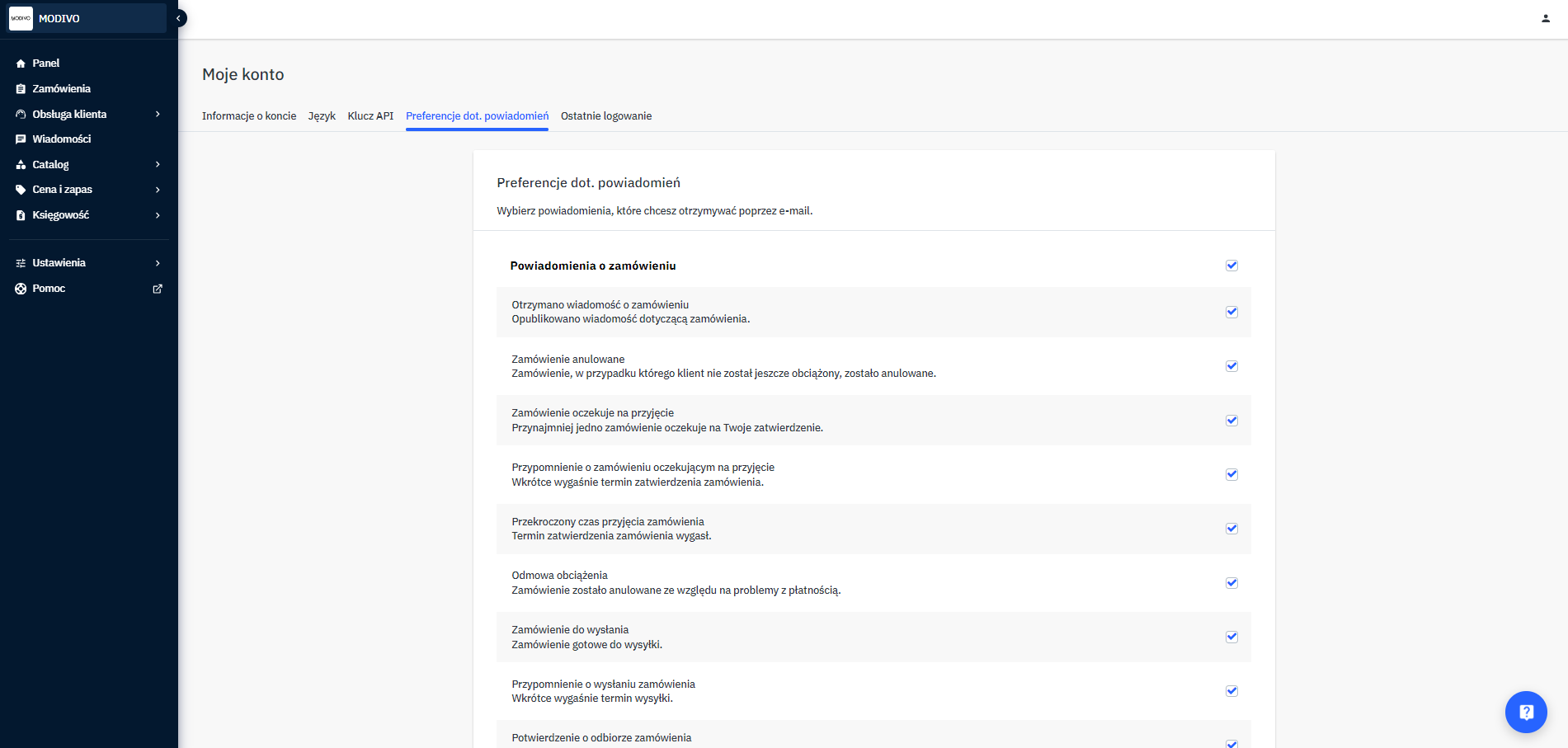Toggle the Powiadomienia o zamówieniu checkbox
1568x748 pixels.
[1231, 265]
